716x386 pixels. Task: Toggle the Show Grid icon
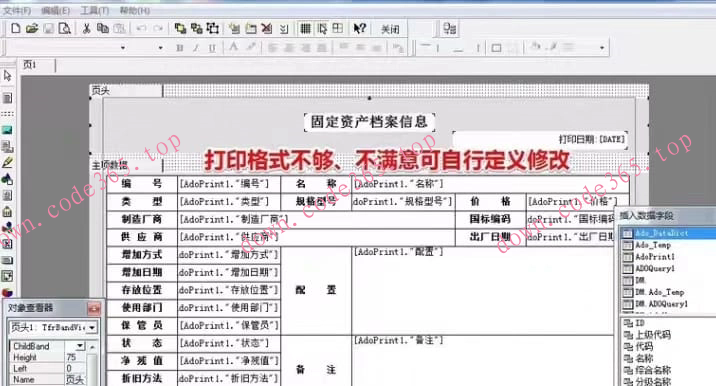point(305,29)
